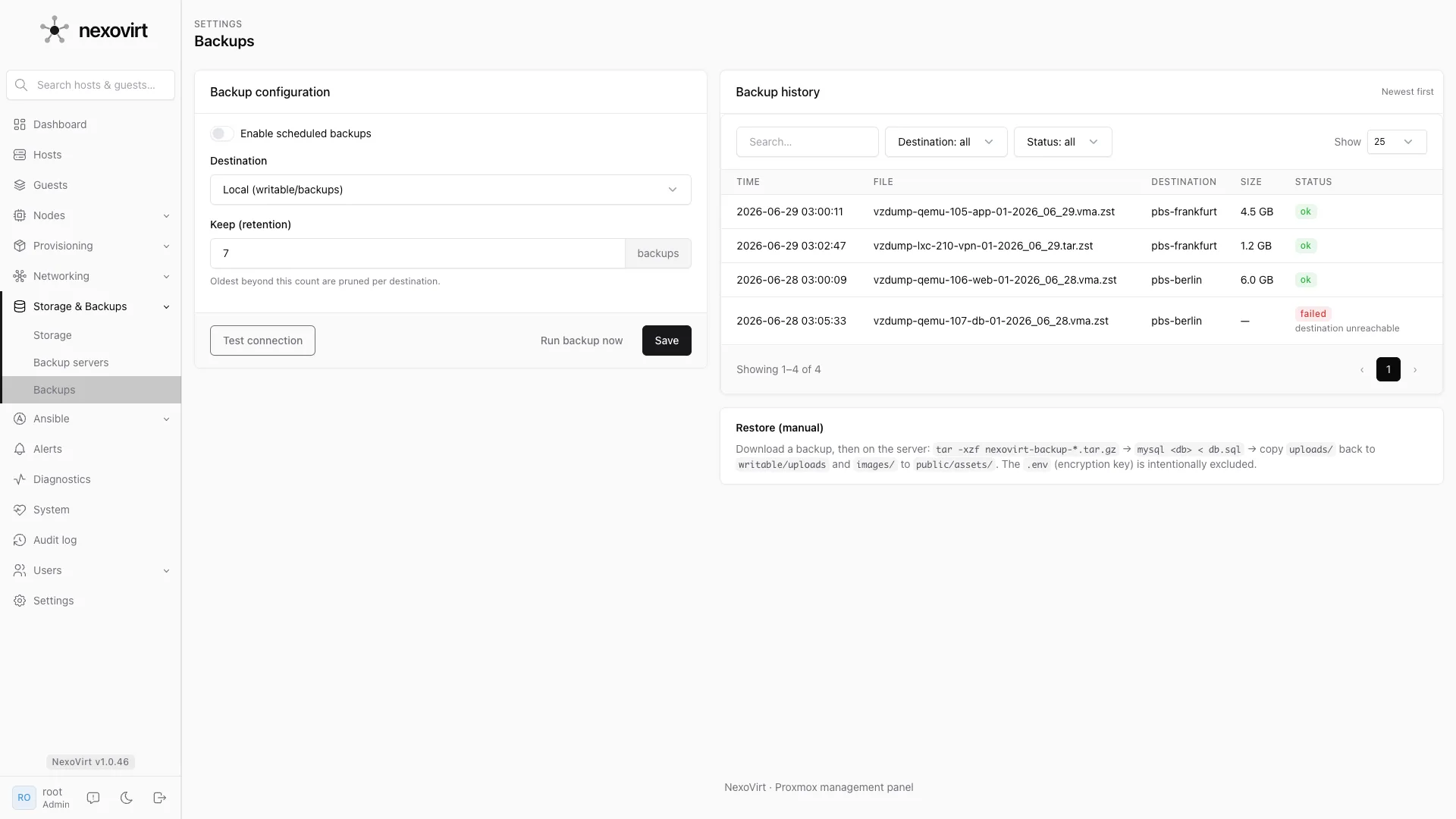
Task: Enable scheduled backups toggle
Action: point(221,133)
